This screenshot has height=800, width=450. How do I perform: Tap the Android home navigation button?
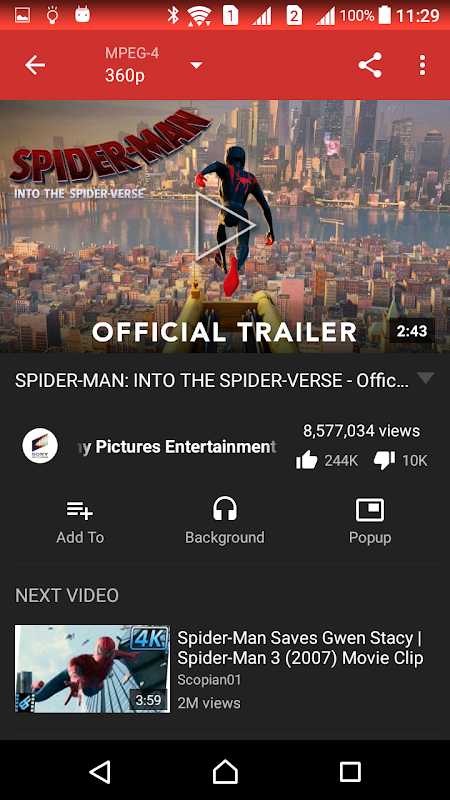click(x=225, y=771)
